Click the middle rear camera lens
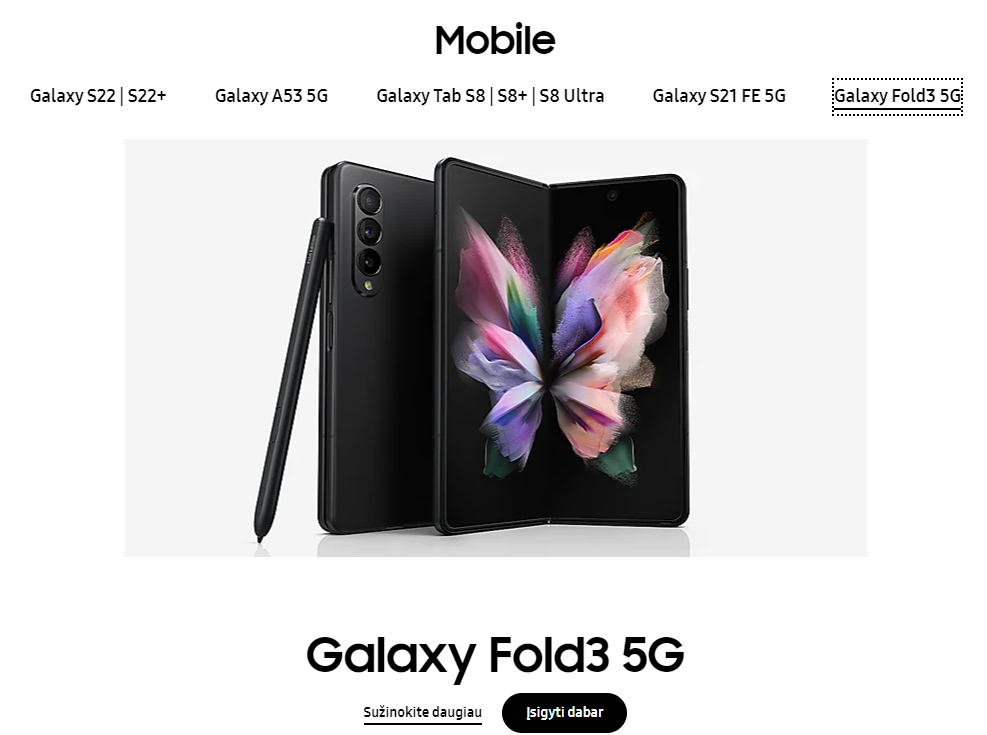Image resolution: width=987 pixels, height=735 pixels. 368,232
